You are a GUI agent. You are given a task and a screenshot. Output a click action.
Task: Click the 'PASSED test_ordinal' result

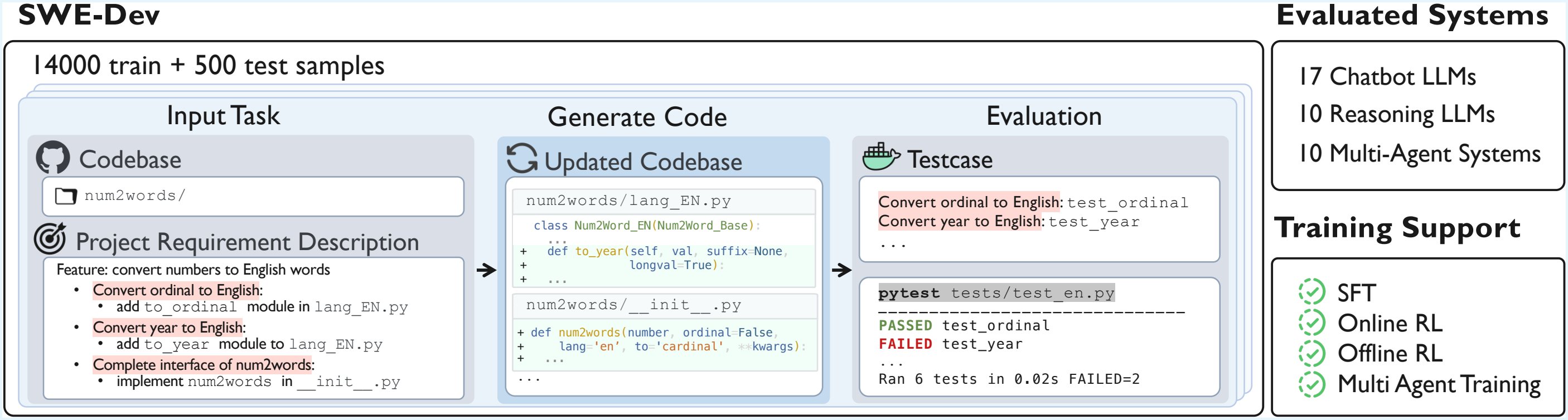click(x=964, y=325)
